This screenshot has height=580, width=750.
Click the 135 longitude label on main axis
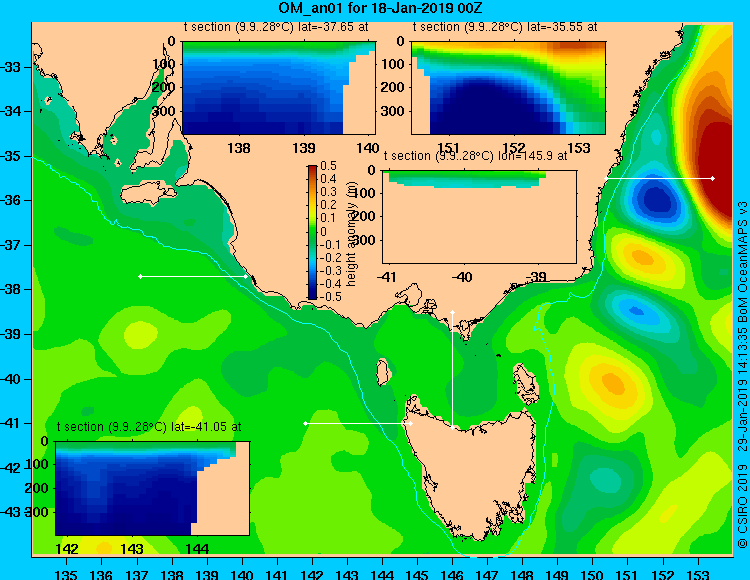click(66, 575)
